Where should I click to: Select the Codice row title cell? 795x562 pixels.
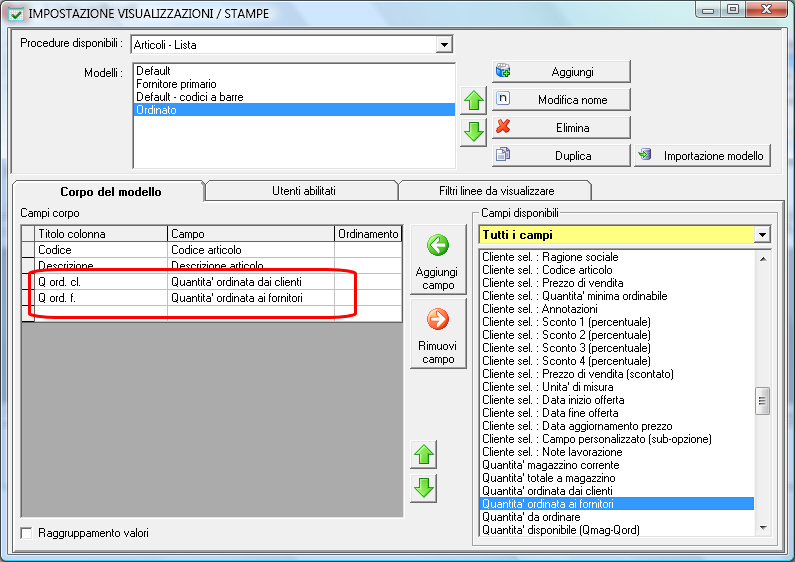101,250
